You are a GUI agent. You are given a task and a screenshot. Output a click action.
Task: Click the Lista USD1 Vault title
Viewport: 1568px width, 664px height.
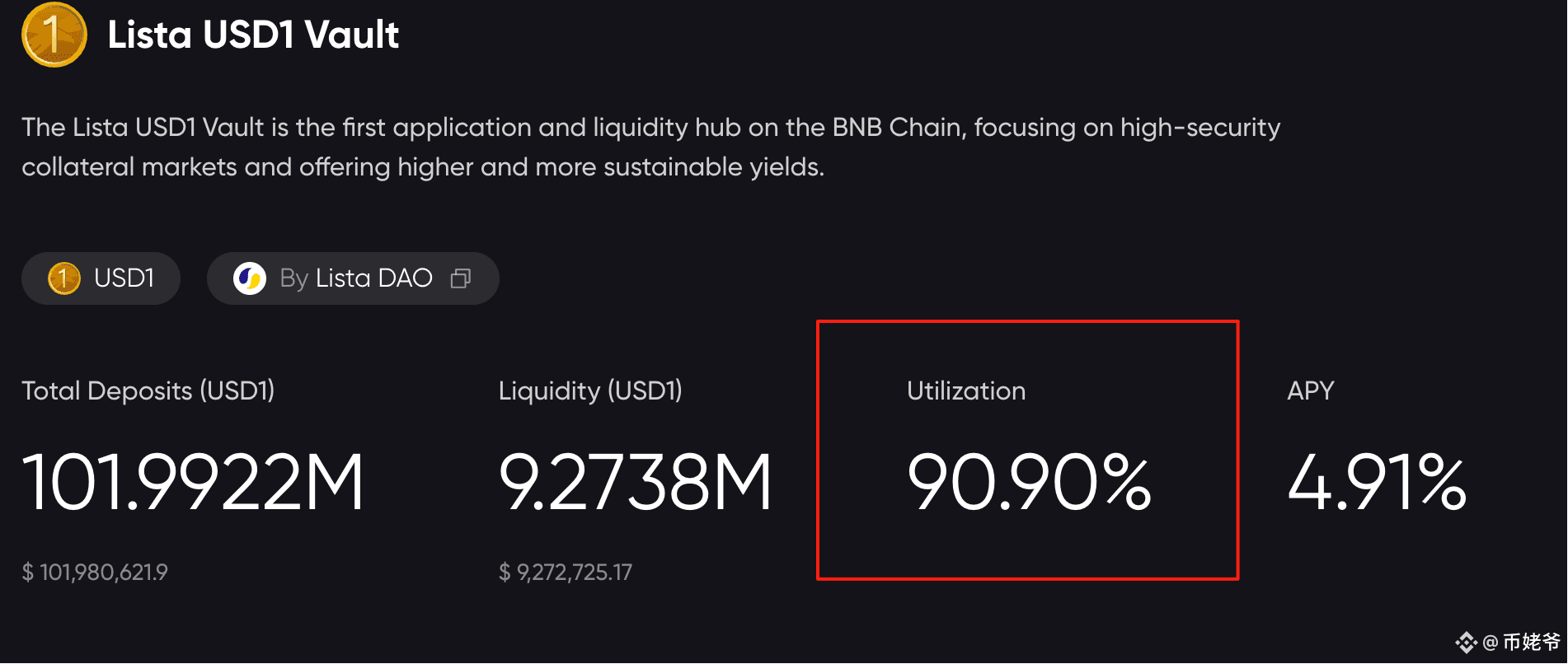coord(253,35)
